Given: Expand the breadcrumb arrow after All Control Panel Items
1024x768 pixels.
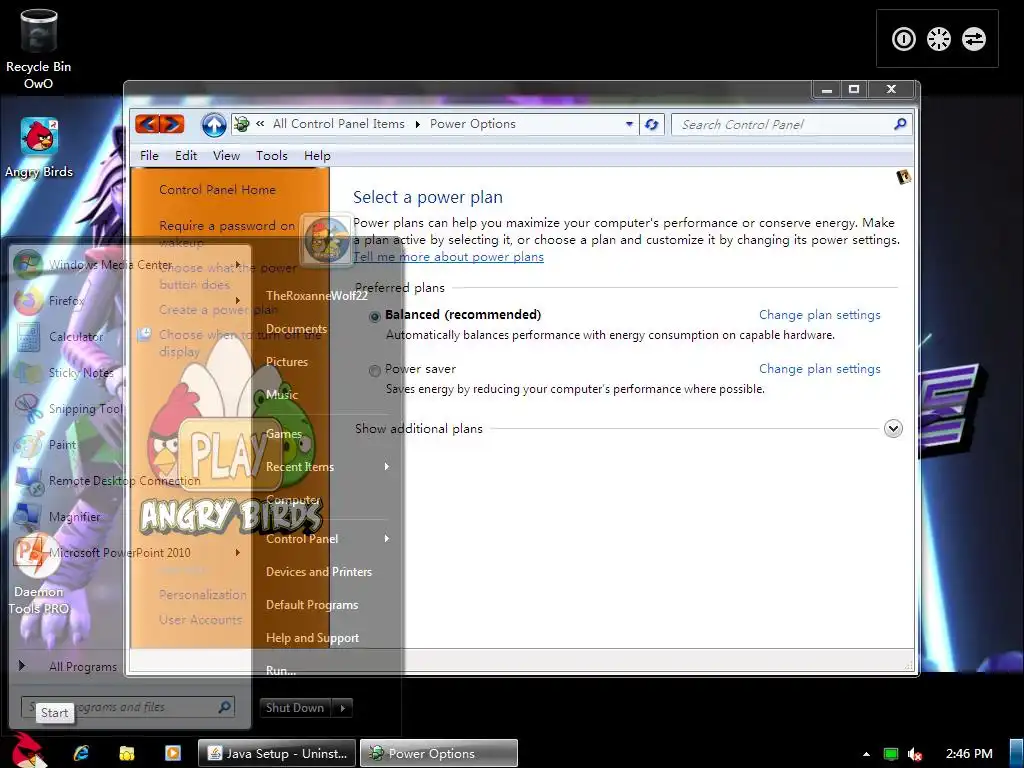Looking at the screenshot, I should click(417, 124).
